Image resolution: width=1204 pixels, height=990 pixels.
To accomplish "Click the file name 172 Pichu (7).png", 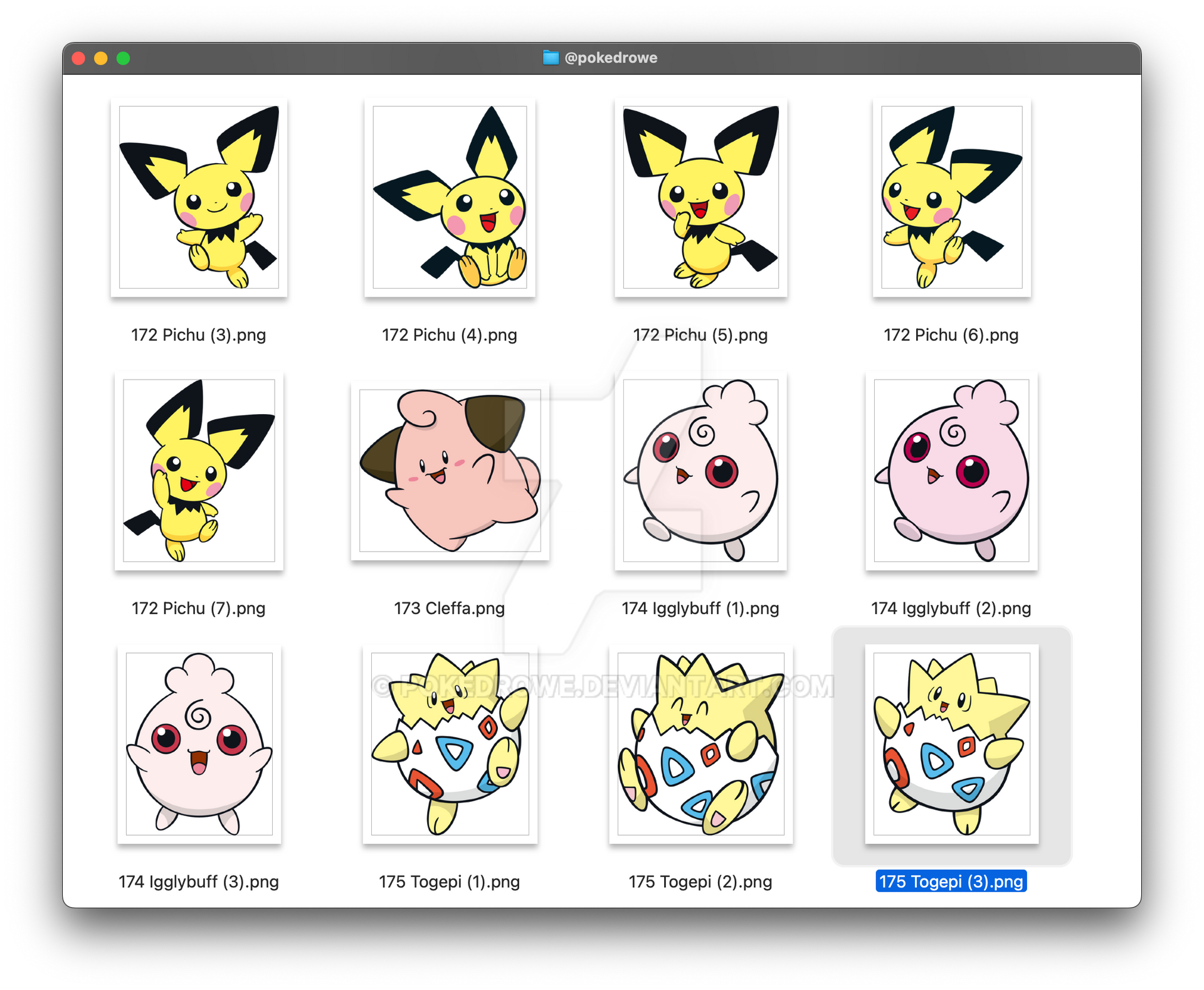I will click(x=199, y=609).
